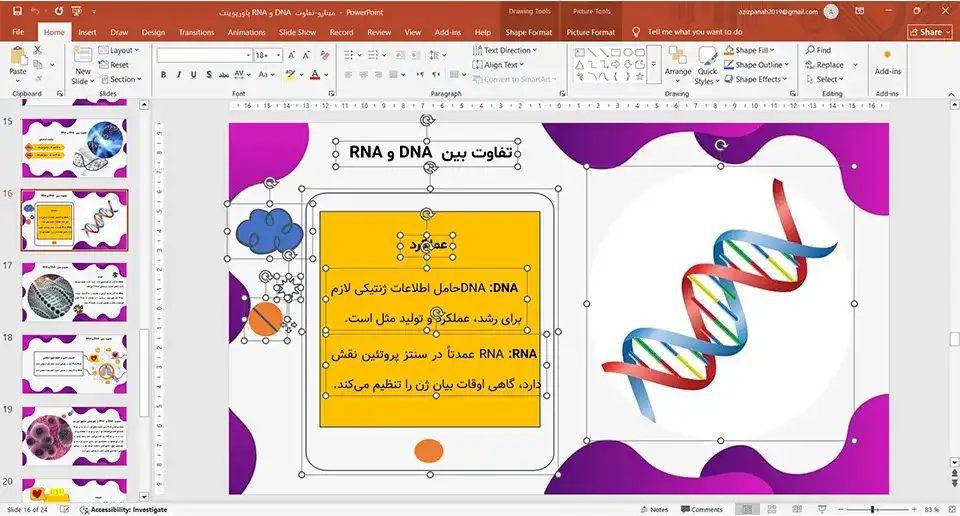Start Slide Show from status bar
This screenshot has height=516, width=960.
(x=822, y=509)
